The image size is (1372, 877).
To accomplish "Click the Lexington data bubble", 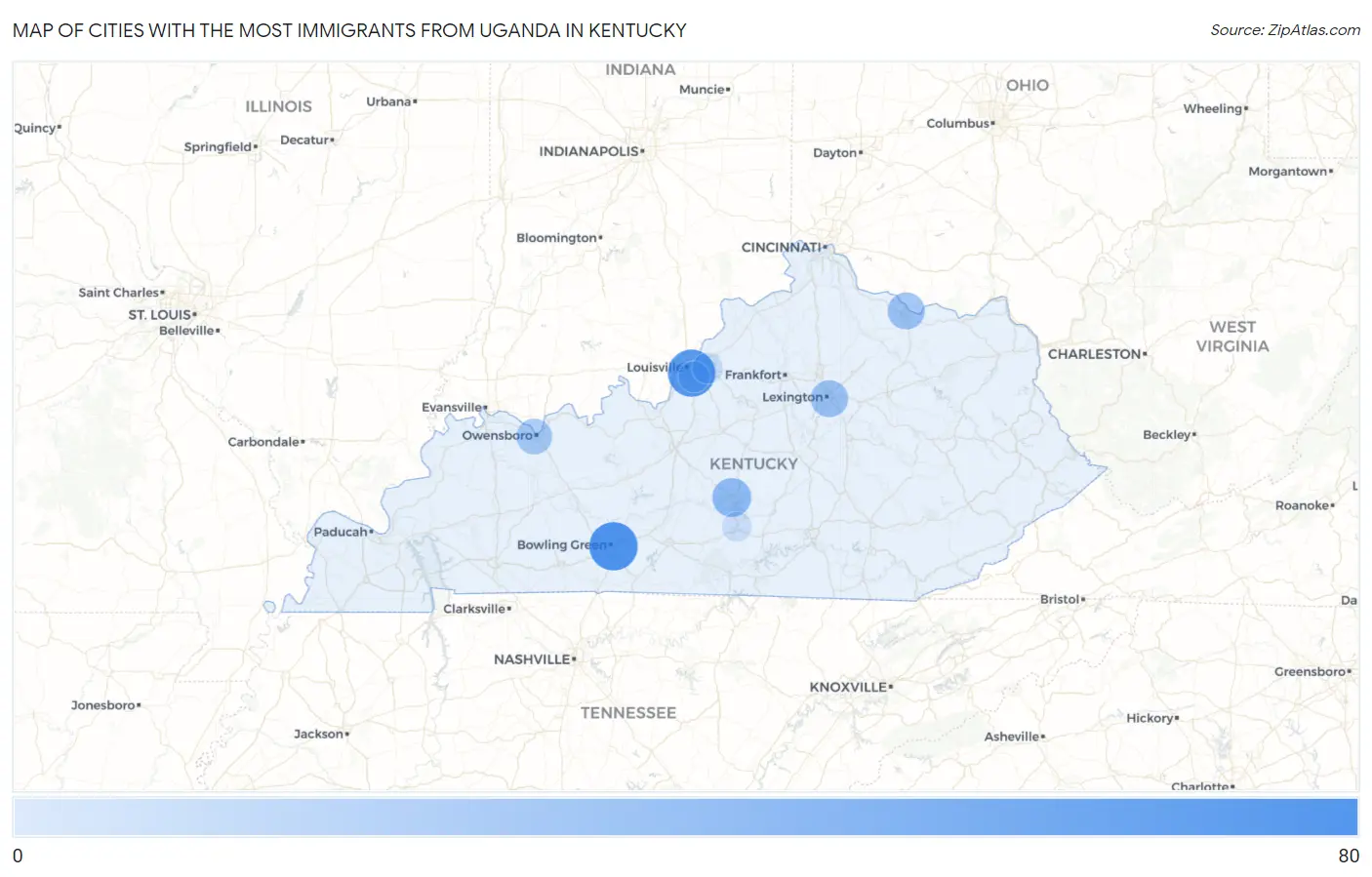I will [x=829, y=398].
